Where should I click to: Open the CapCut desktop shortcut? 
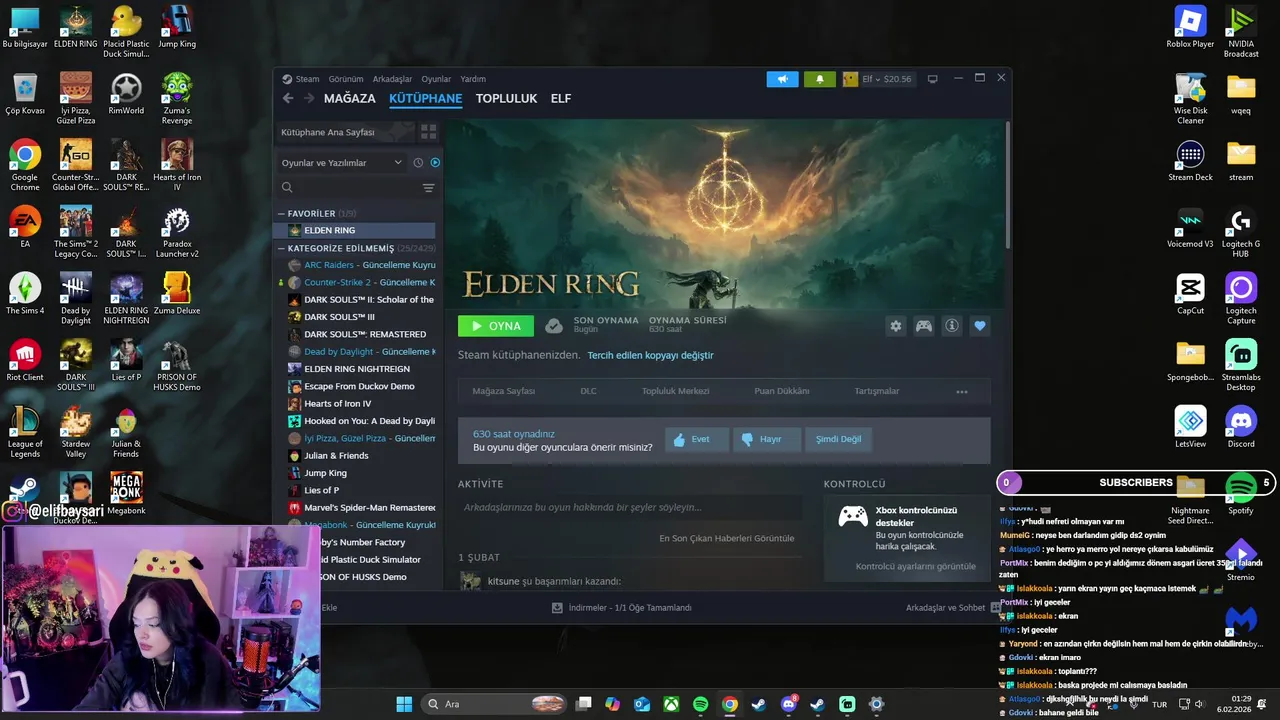(x=1190, y=294)
